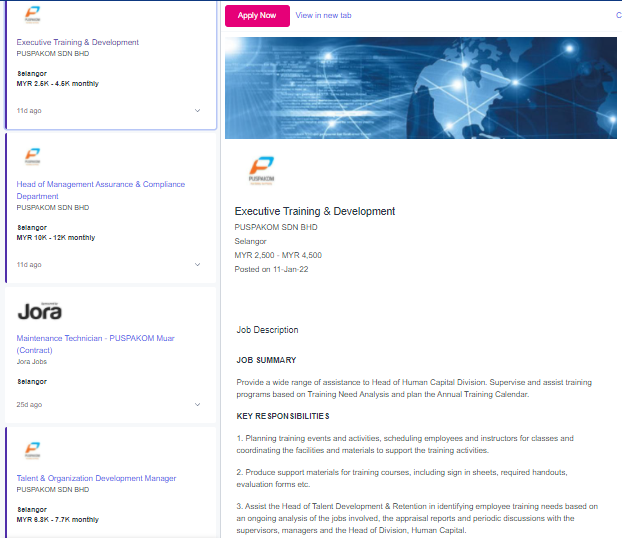Screen dimensions: 622x538
Task: Open the Talent & Organization Development Manager listing
Action: pyautogui.click(x=96, y=478)
